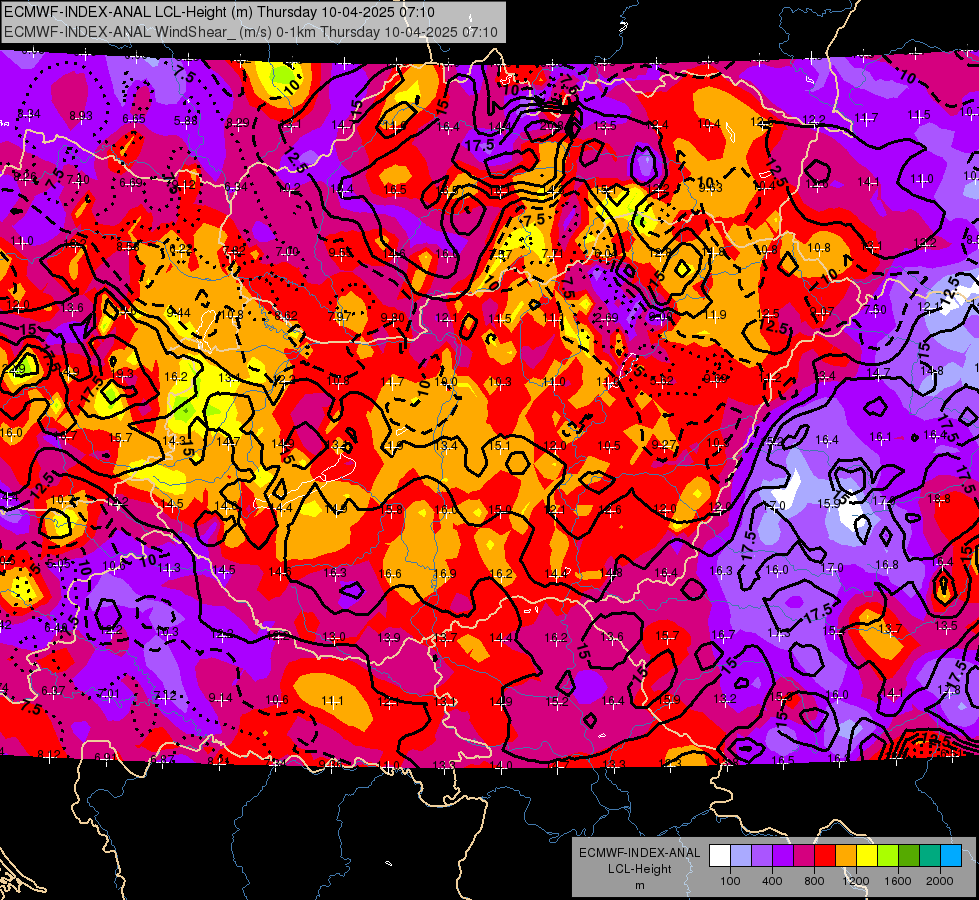Click the legend's LCL-Height caption
Viewport: 979px width, 900px height.
click(x=639, y=869)
